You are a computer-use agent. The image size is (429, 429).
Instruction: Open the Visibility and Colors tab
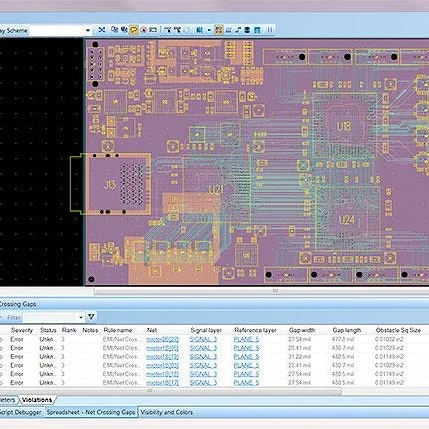click(166, 412)
